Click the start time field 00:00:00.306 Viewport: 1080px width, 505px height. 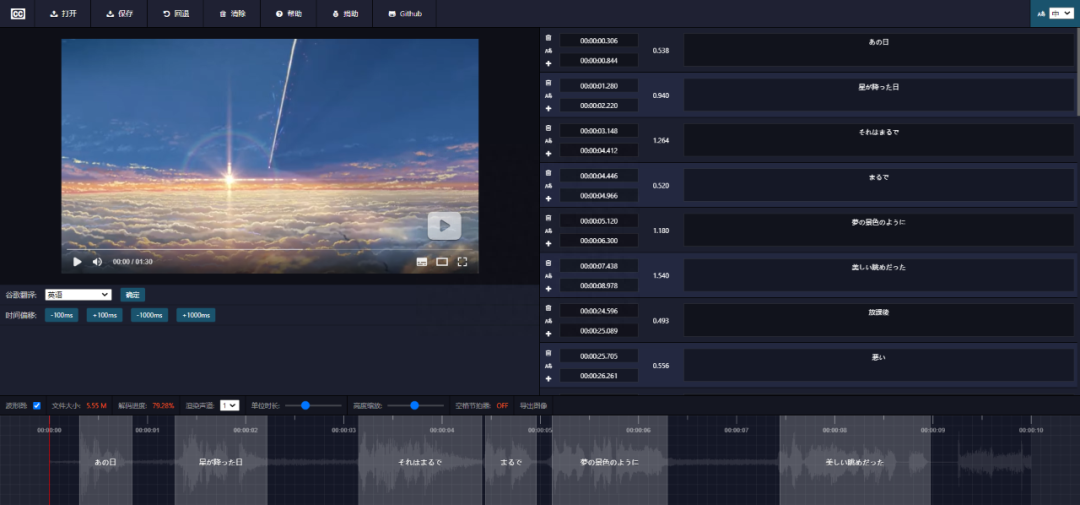(599, 41)
